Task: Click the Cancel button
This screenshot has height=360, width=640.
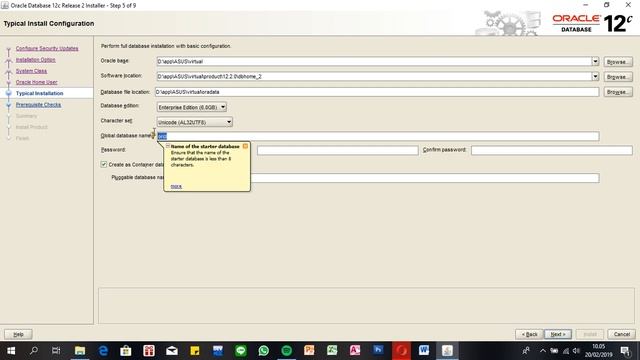Action: tap(622, 334)
